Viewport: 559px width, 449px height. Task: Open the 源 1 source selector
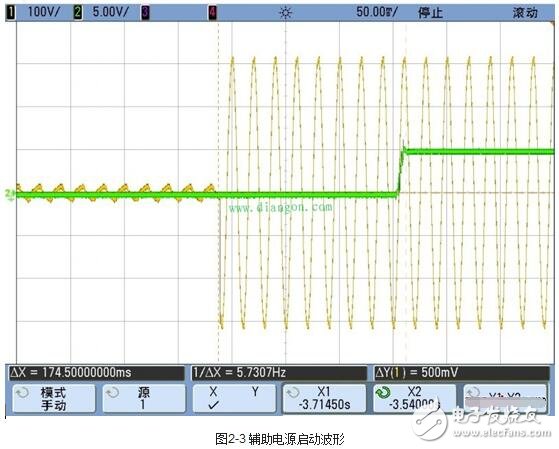144,399
